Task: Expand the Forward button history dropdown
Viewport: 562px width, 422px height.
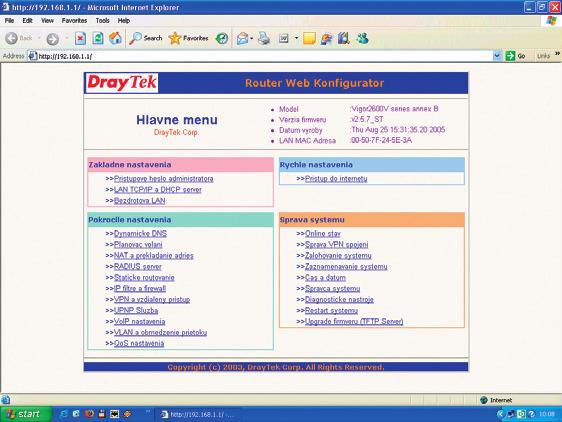Action: point(66,38)
